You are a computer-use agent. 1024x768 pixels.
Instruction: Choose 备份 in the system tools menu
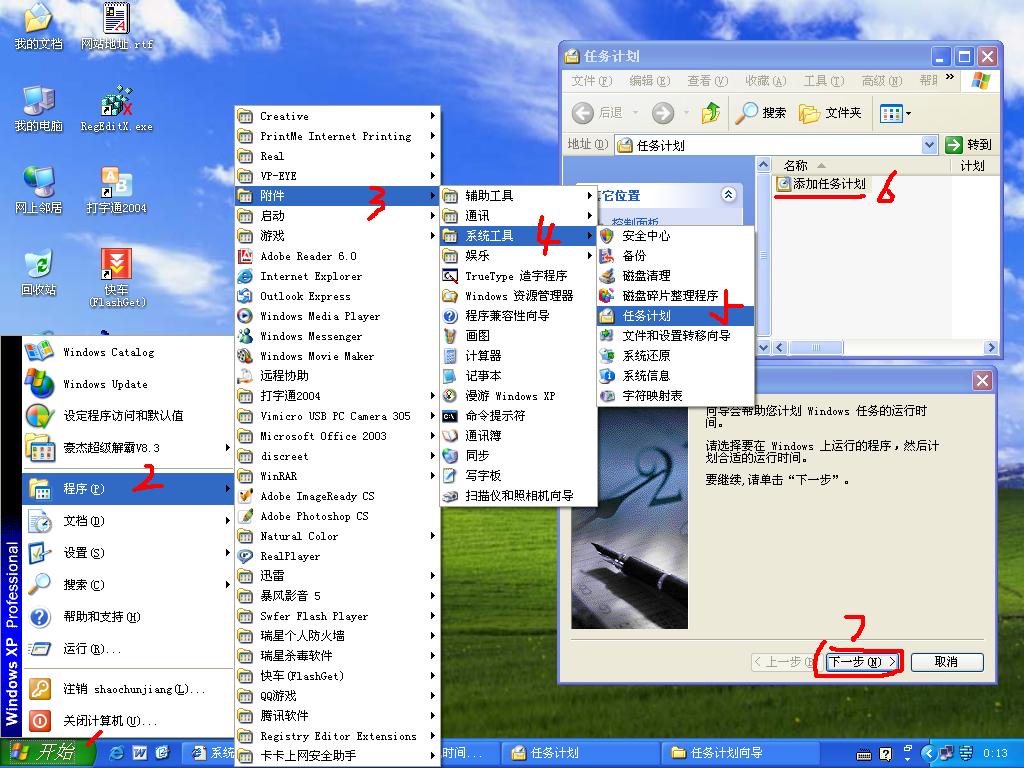point(675,256)
